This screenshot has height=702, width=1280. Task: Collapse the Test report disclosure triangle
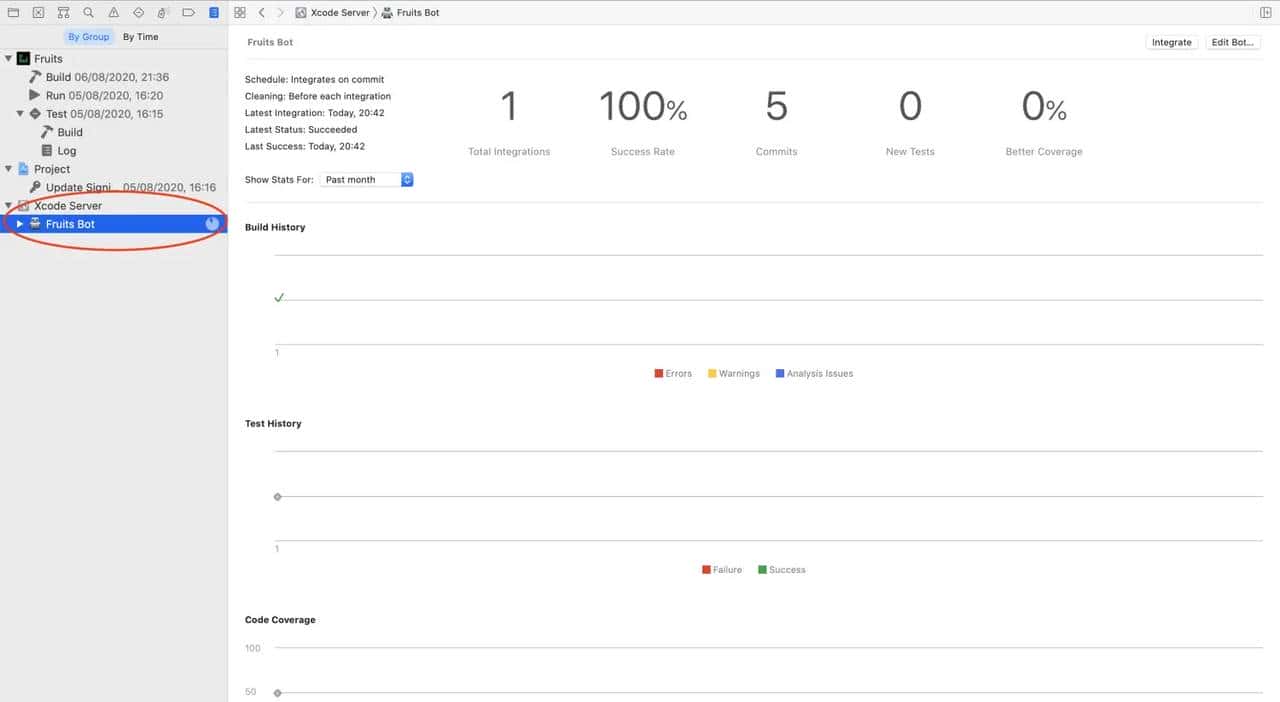coord(20,114)
